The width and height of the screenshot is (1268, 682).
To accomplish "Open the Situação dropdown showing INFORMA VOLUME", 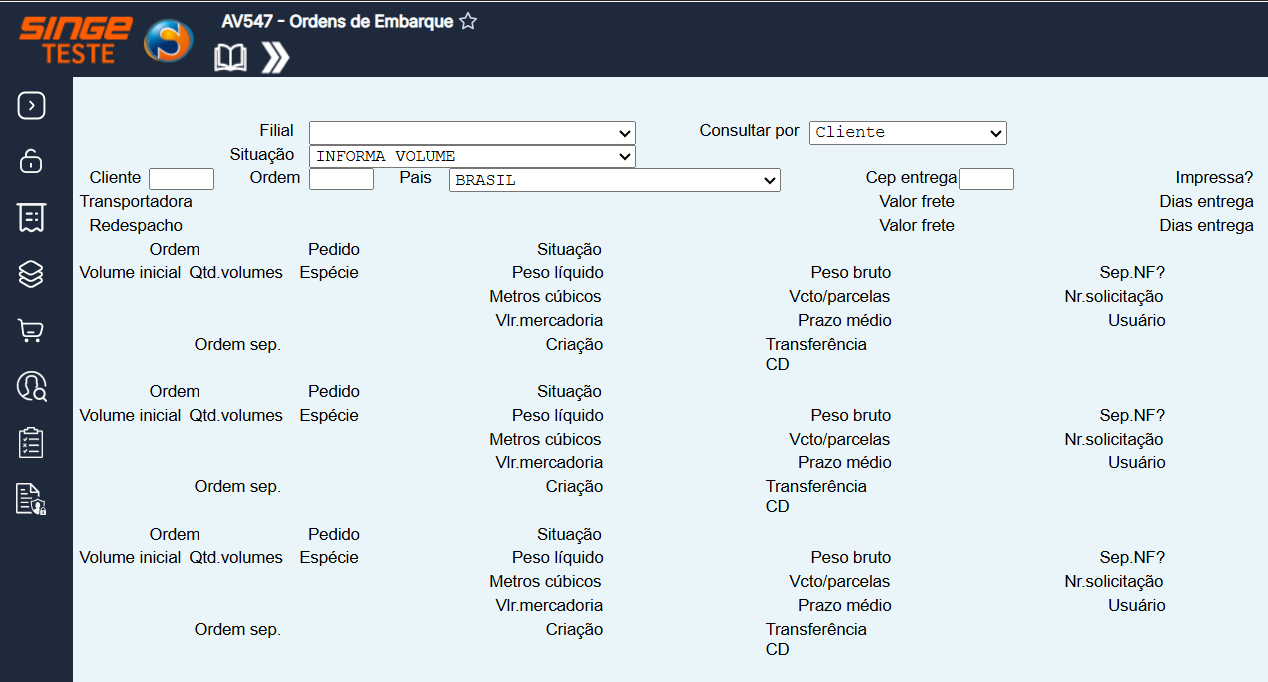I will [x=472, y=156].
